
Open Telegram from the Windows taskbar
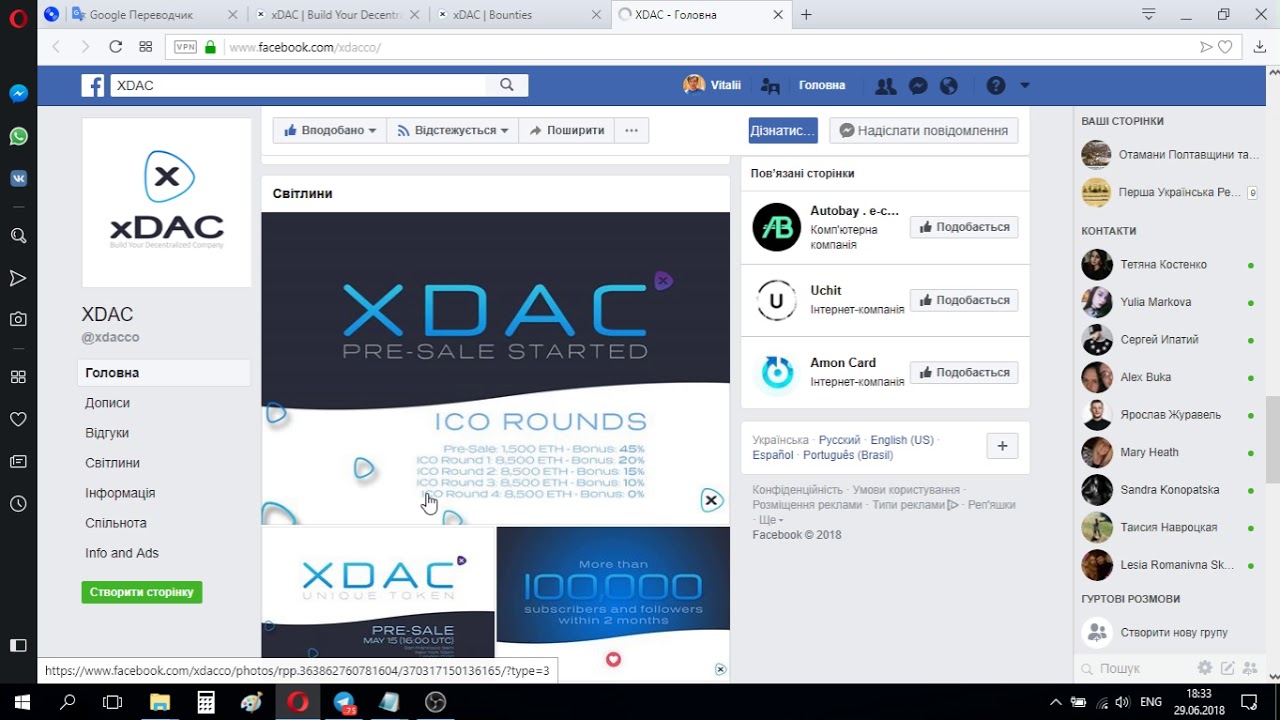(343, 702)
